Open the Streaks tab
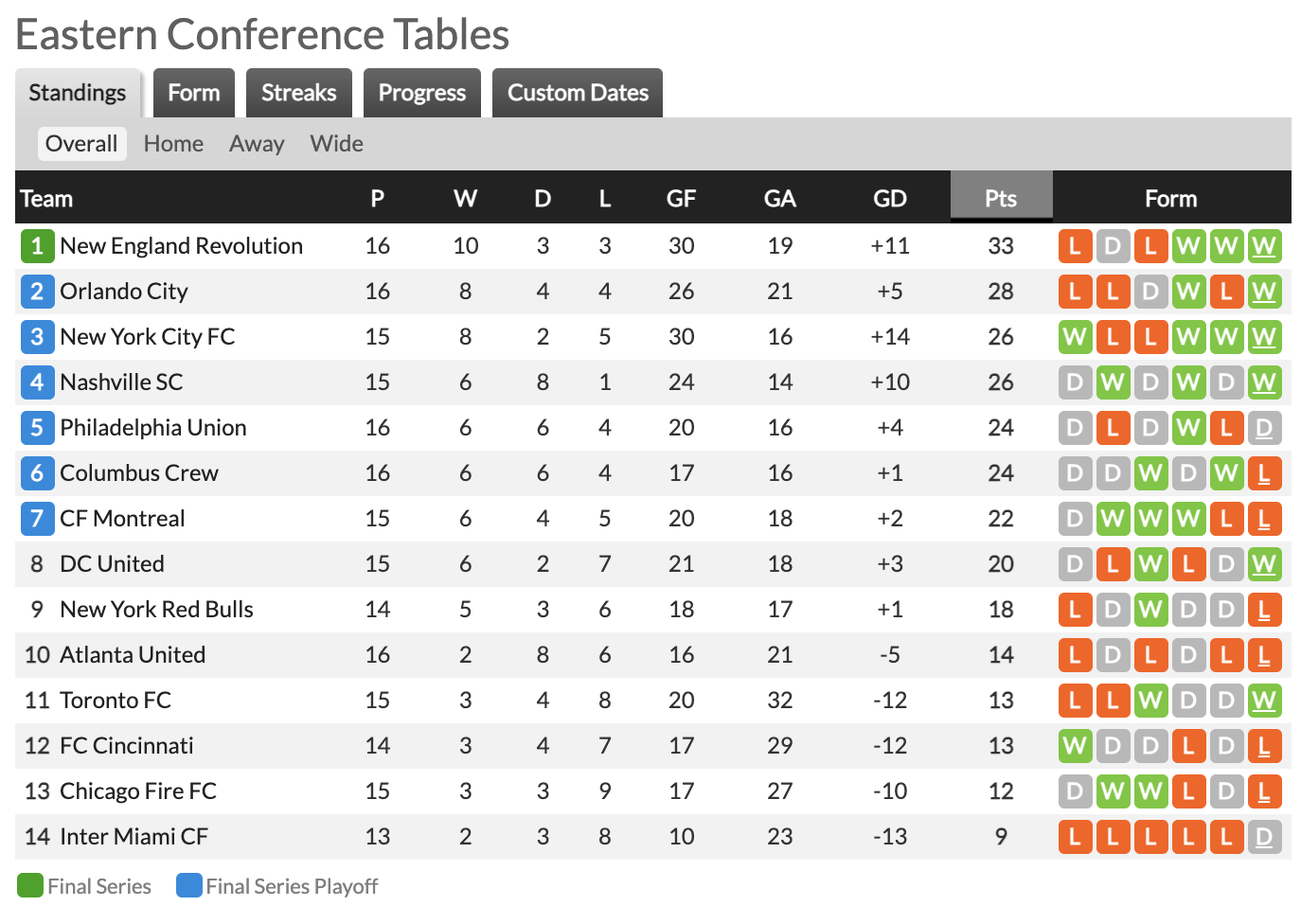This screenshot has width=1301, height=924. [x=299, y=93]
